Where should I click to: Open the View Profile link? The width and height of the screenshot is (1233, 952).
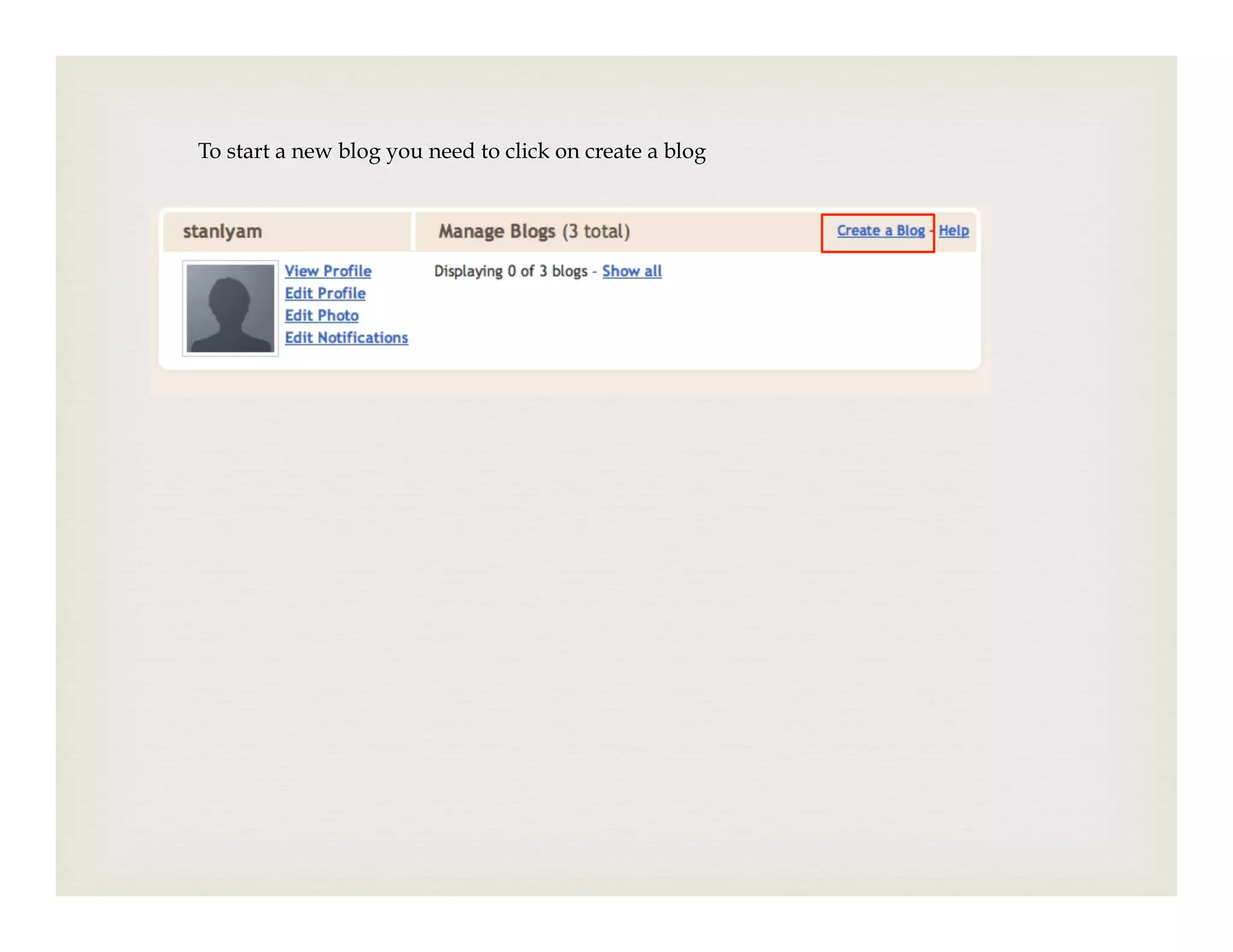coord(328,271)
